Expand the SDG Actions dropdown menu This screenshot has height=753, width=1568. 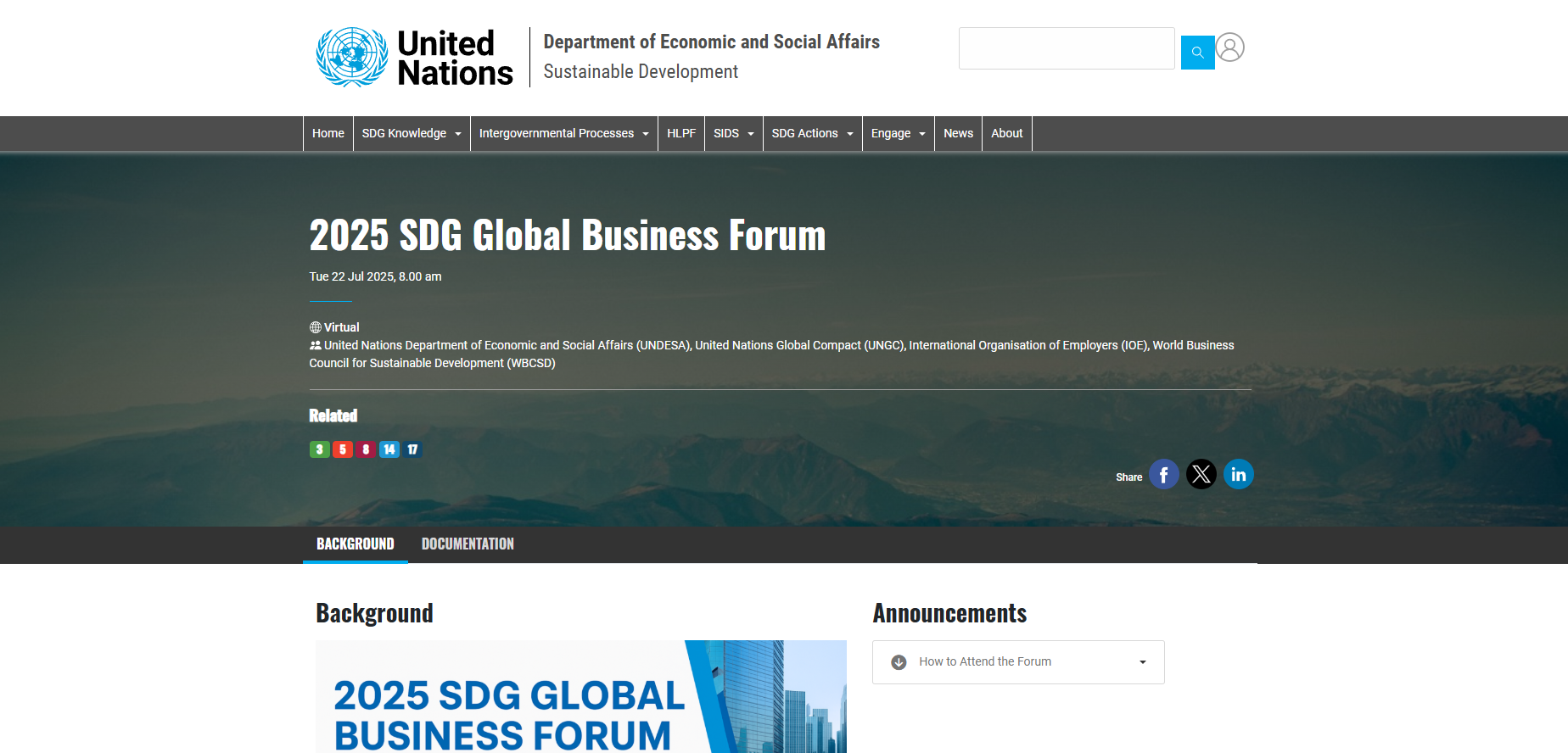[813, 134]
